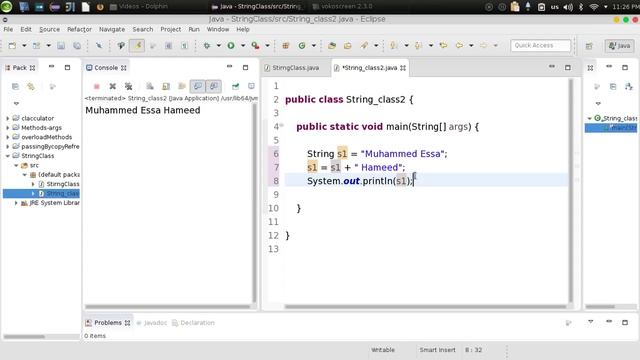Viewport: 640px width, 360px height.
Task: Remove all terminated launches in Console
Action: [129, 86]
